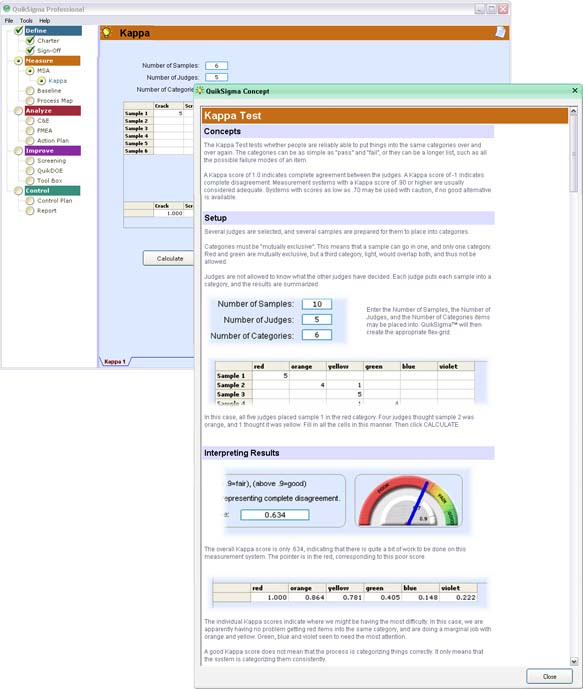
Task: Select the QuikDOE radio circle
Action: pyautogui.click(x=30, y=170)
